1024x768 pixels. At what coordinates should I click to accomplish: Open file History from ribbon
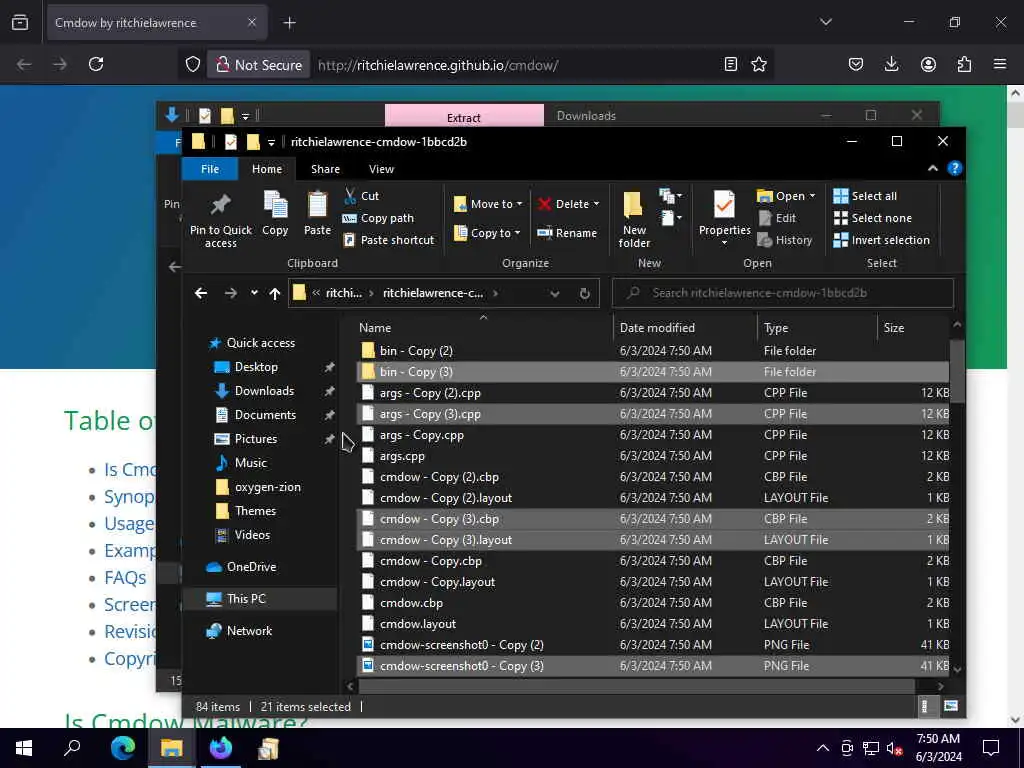785,240
